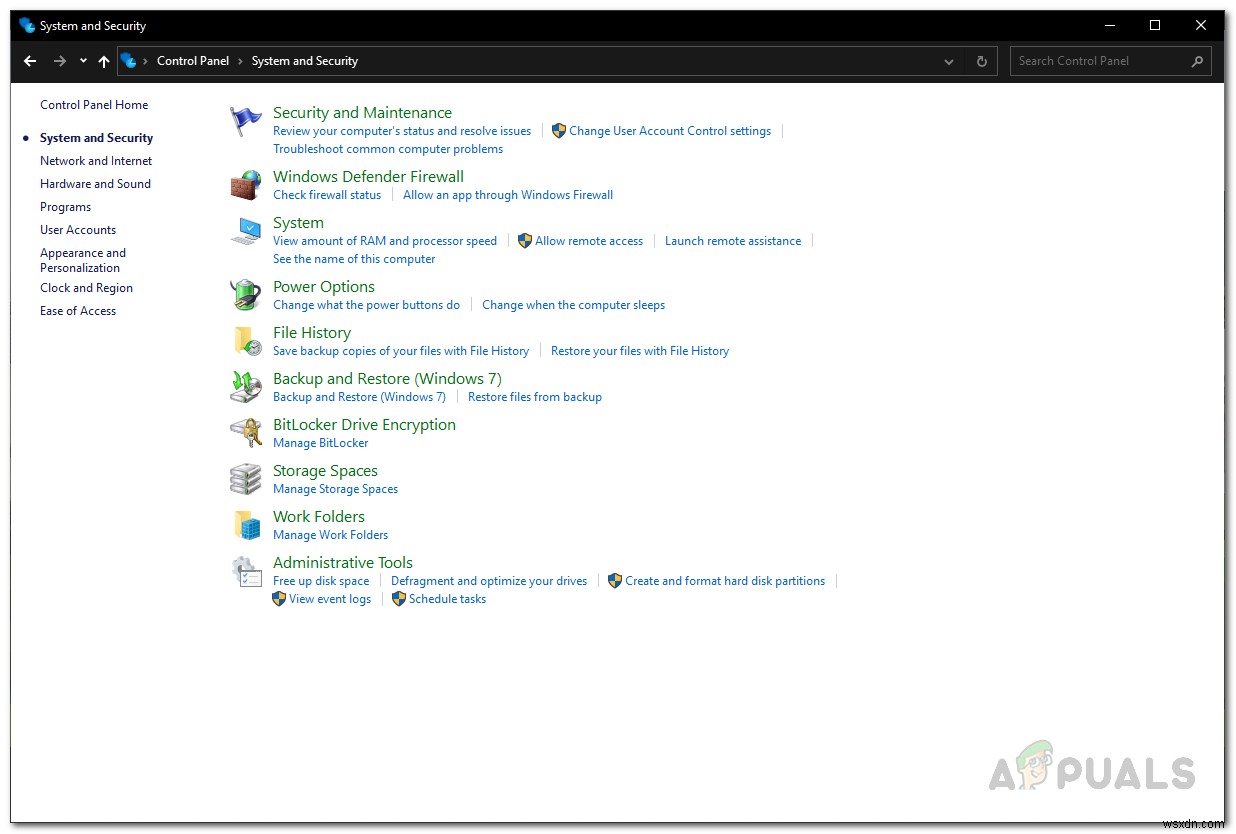This screenshot has width=1236, height=834.
Task: Click Save backup copies with File History
Action: (x=401, y=351)
